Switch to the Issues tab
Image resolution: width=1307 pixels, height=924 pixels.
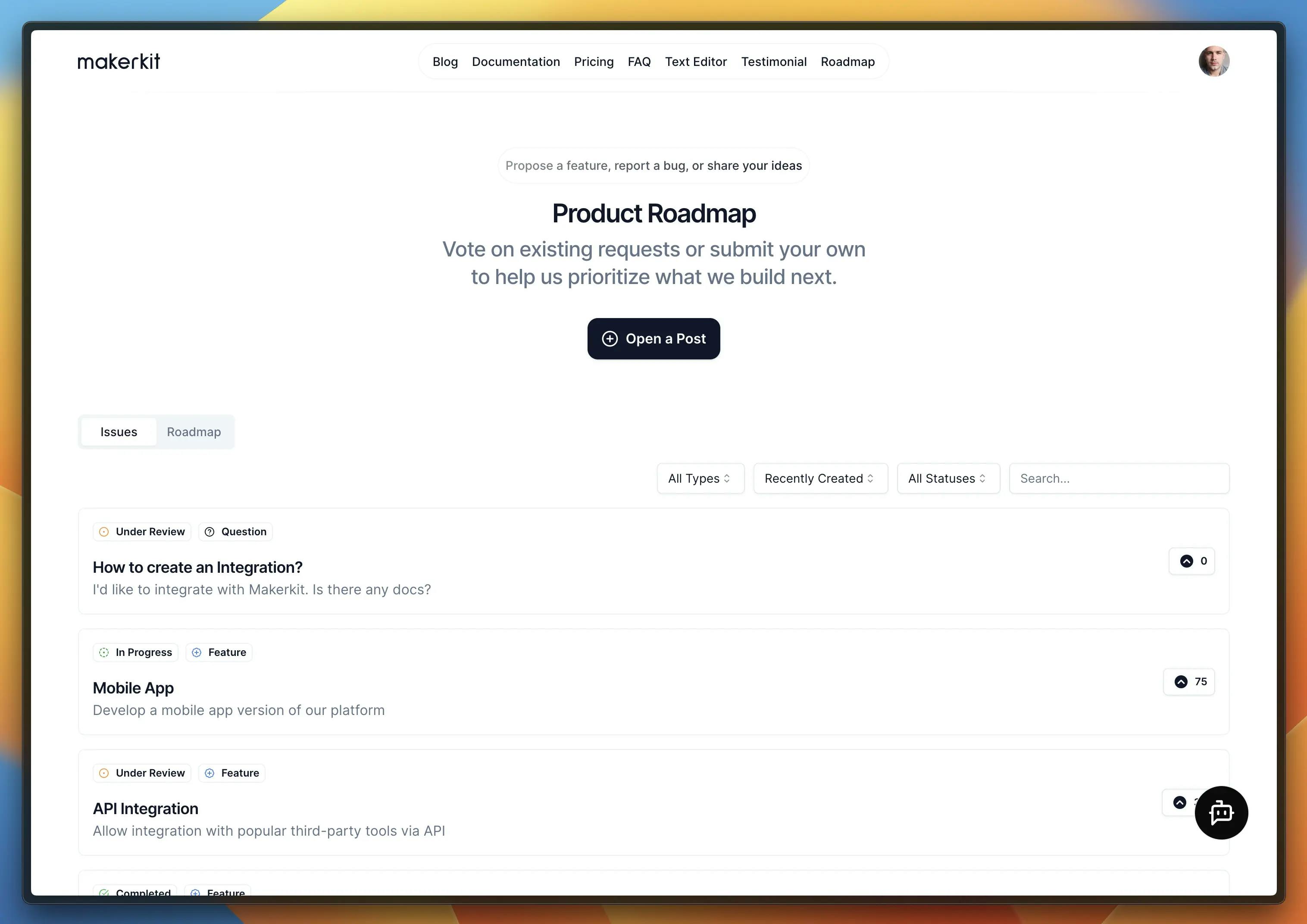(118, 432)
